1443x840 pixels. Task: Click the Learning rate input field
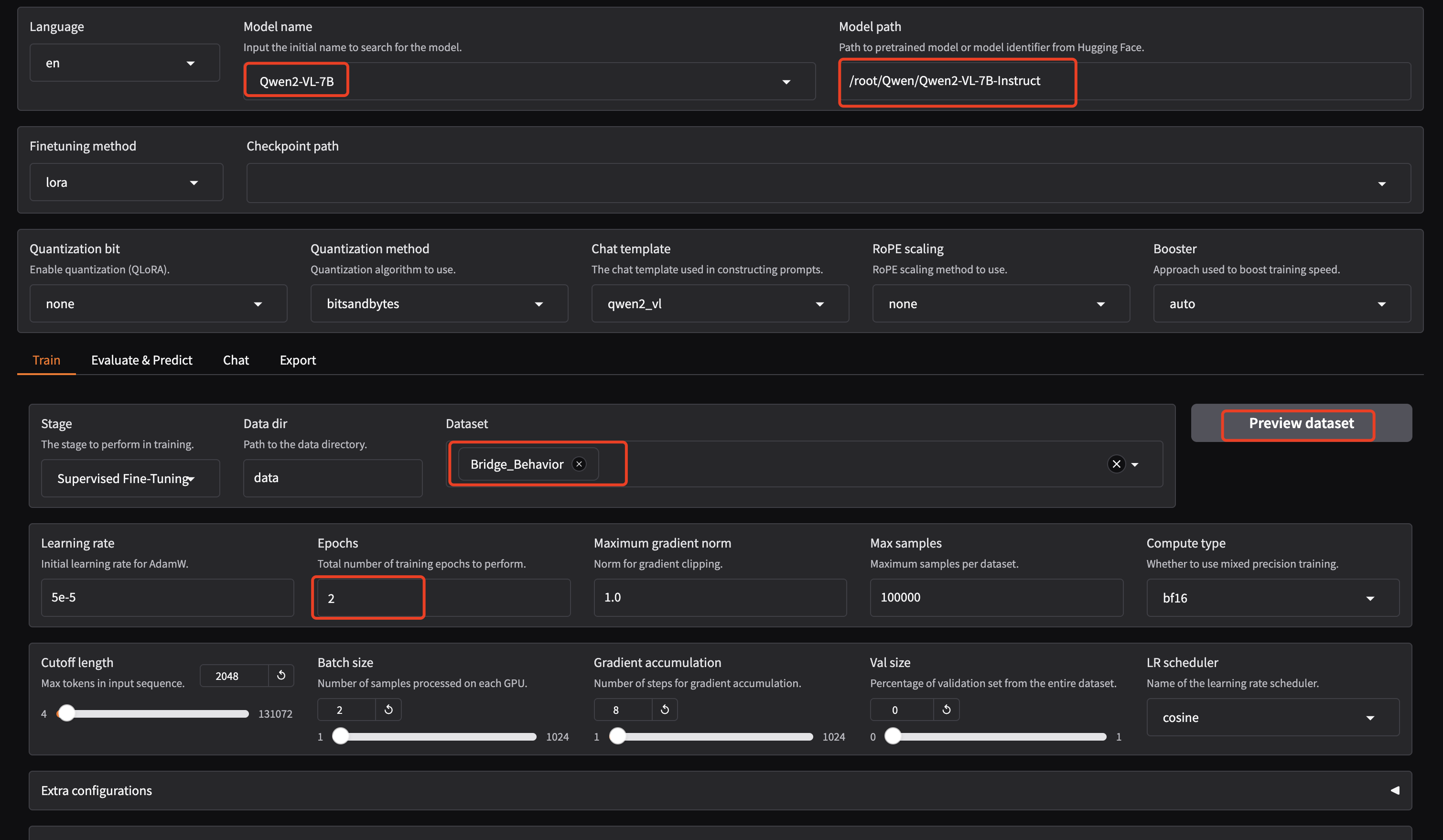167,597
